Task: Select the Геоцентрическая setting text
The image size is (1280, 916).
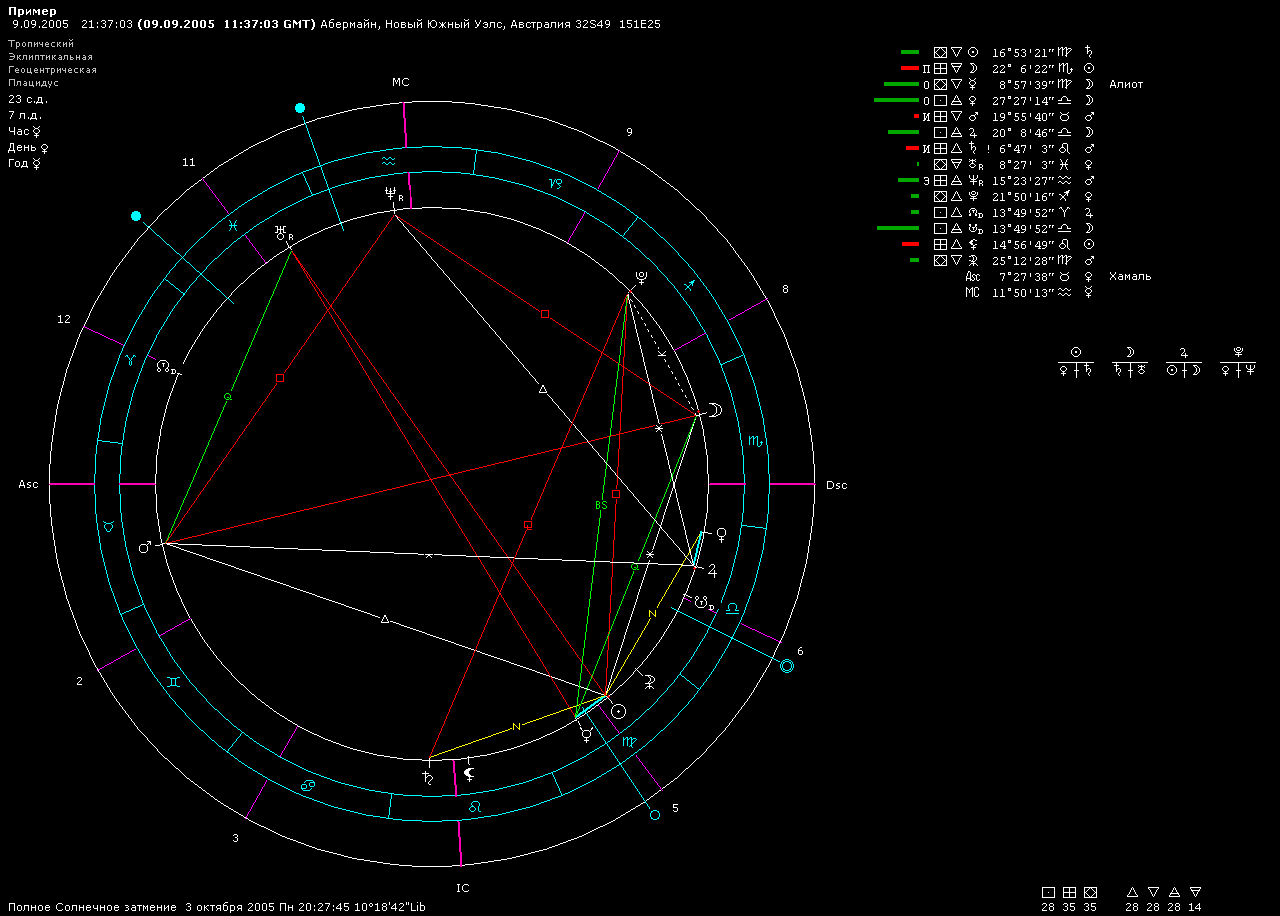Action: [x=52, y=70]
